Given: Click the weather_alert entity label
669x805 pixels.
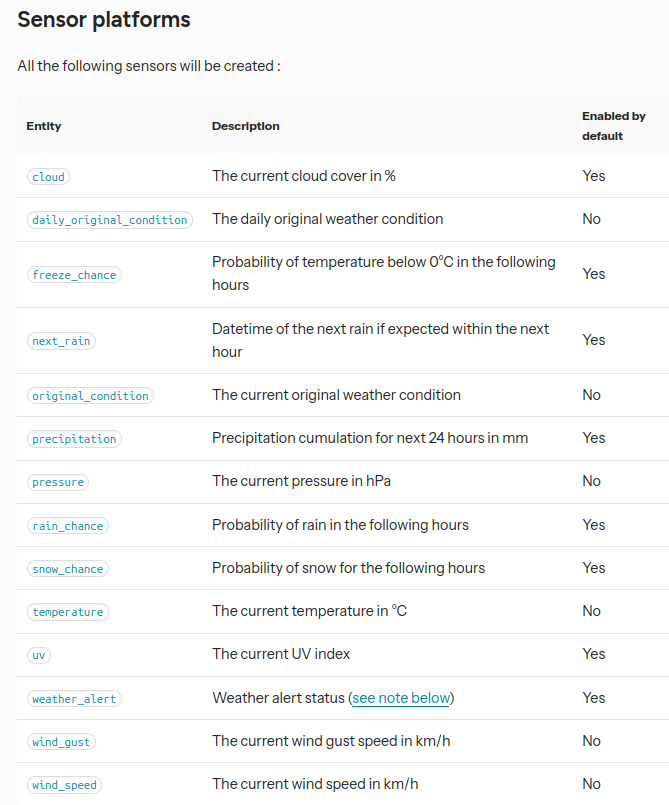Looking at the screenshot, I should click(74, 699).
